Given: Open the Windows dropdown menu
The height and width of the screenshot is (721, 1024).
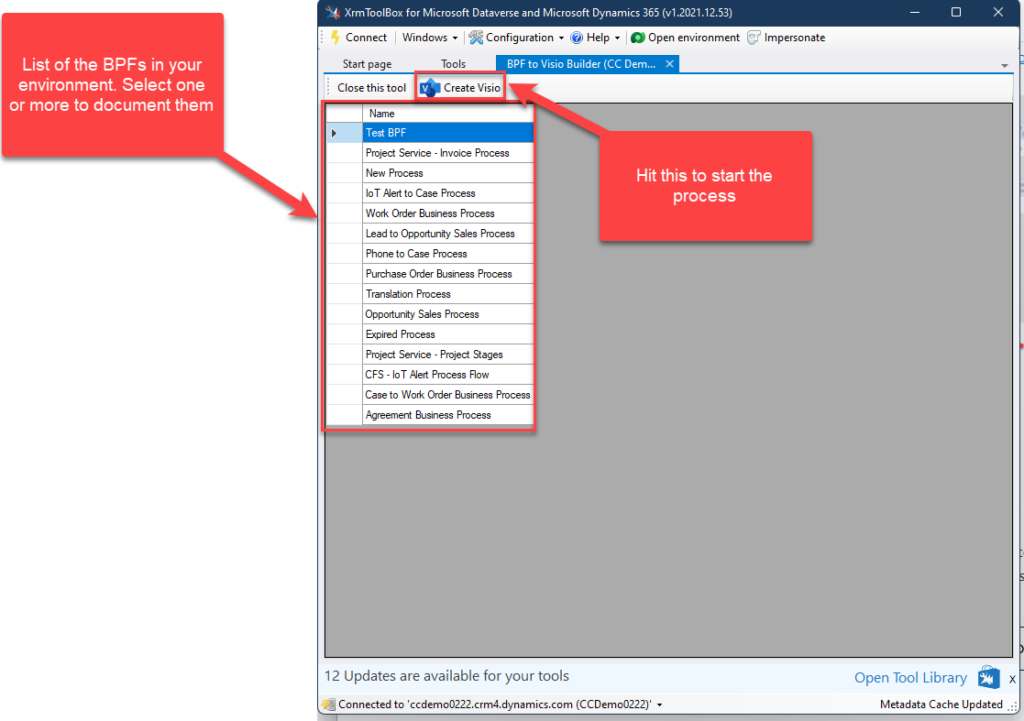Looking at the screenshot, I should [430, 37].
